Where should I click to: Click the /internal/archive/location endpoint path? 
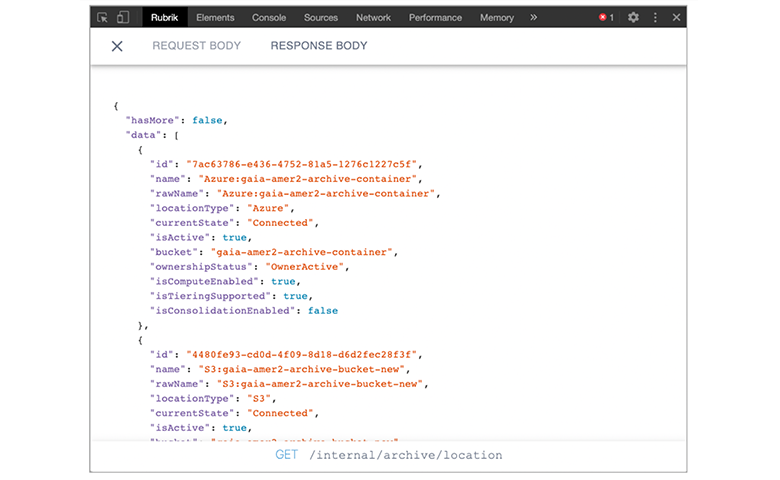(406, 455)
